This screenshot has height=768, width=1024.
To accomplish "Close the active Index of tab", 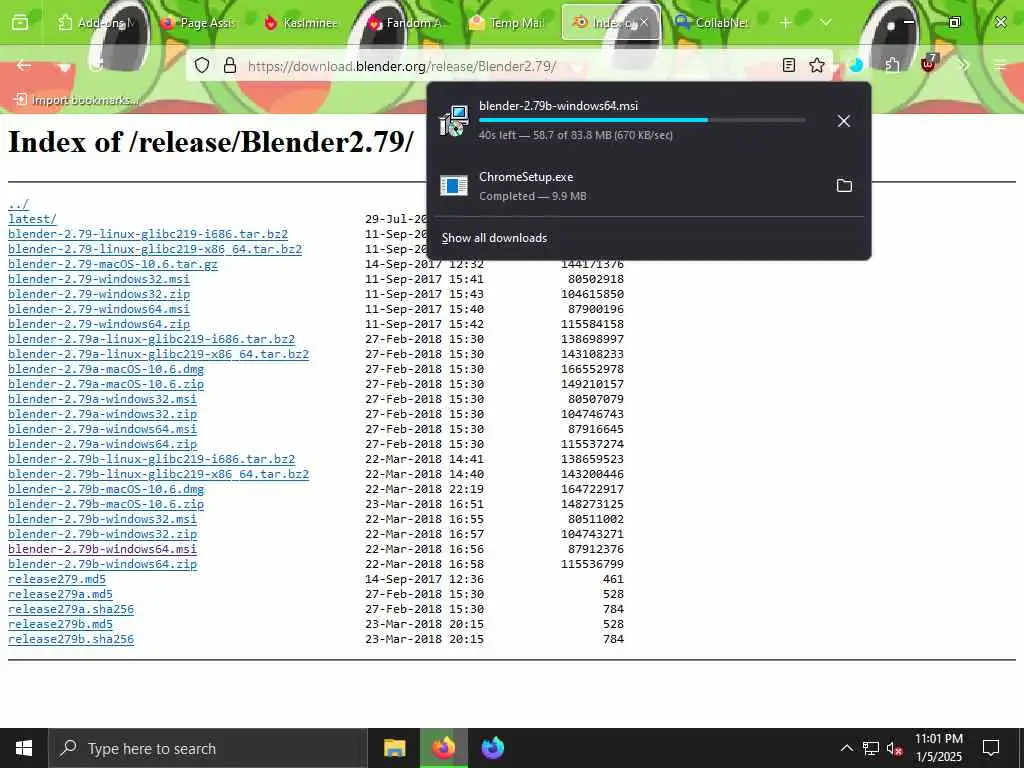I will click(644, 23).
